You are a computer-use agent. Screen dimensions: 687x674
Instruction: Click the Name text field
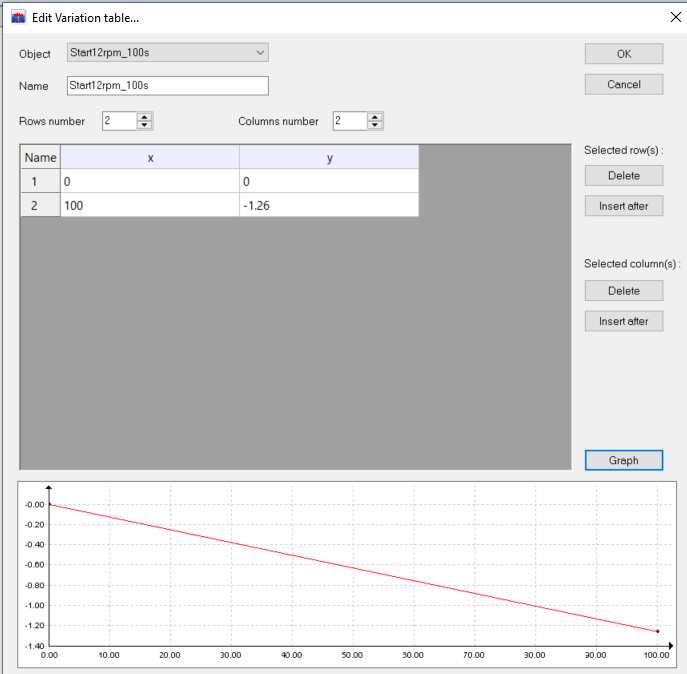pyautogui.click(x=167, y=86)
